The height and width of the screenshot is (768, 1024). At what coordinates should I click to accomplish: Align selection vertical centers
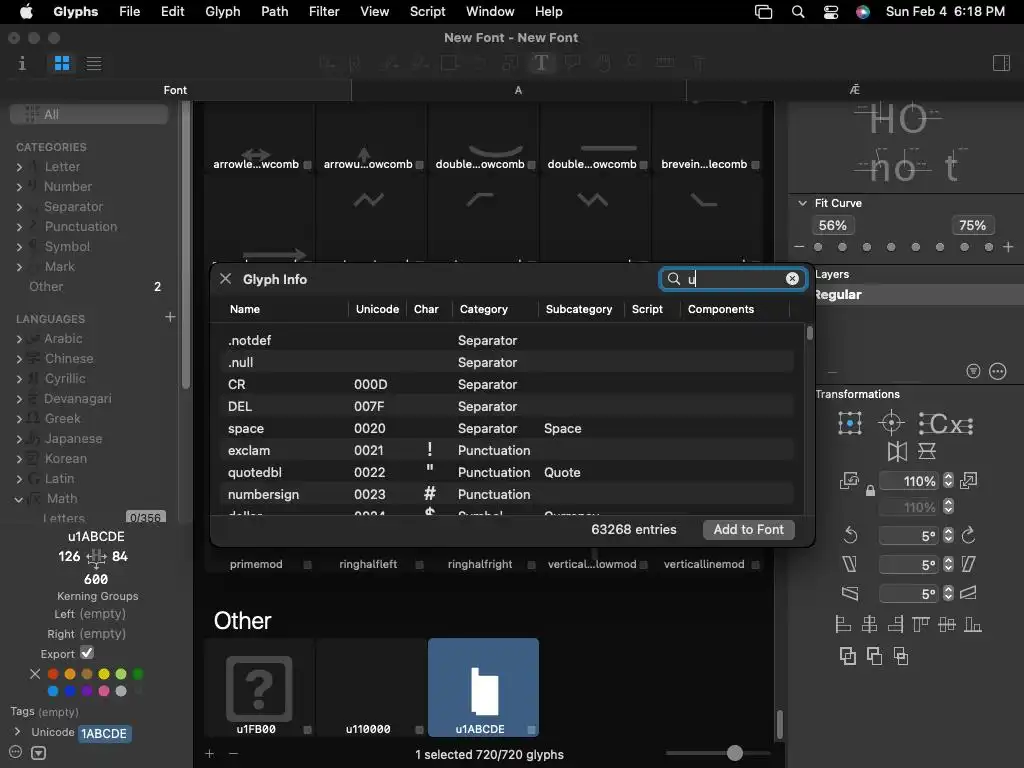[947, 625]
